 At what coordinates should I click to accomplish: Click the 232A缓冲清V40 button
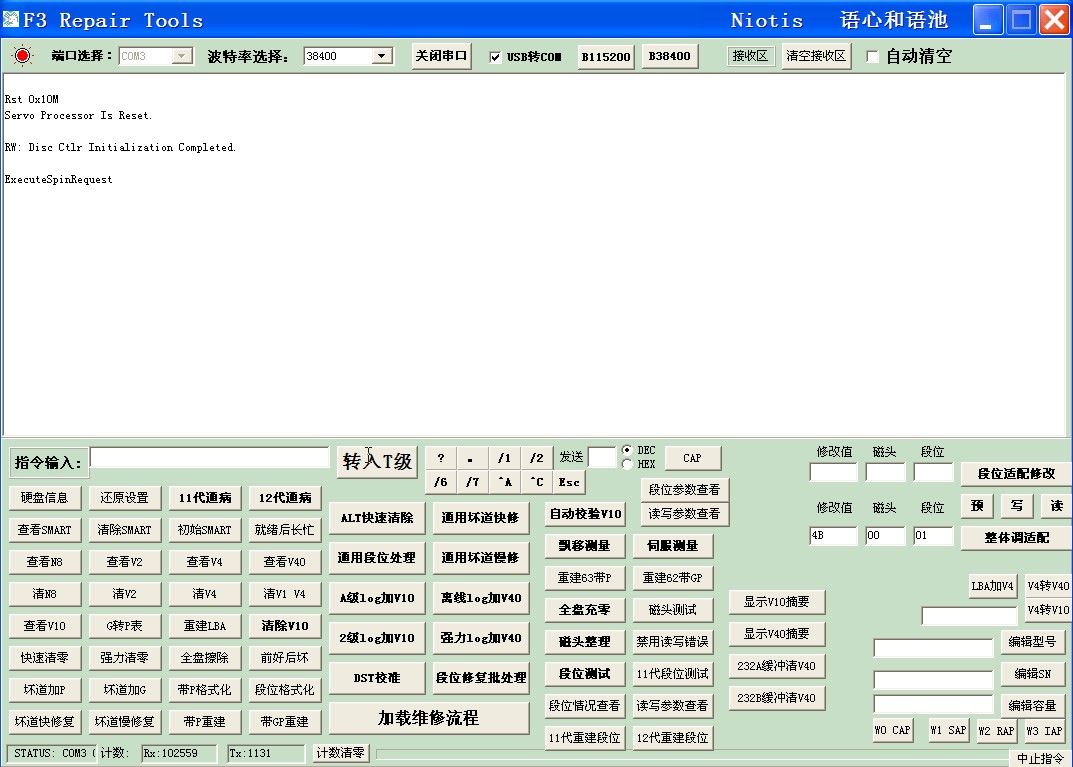[x=777, y=666]
